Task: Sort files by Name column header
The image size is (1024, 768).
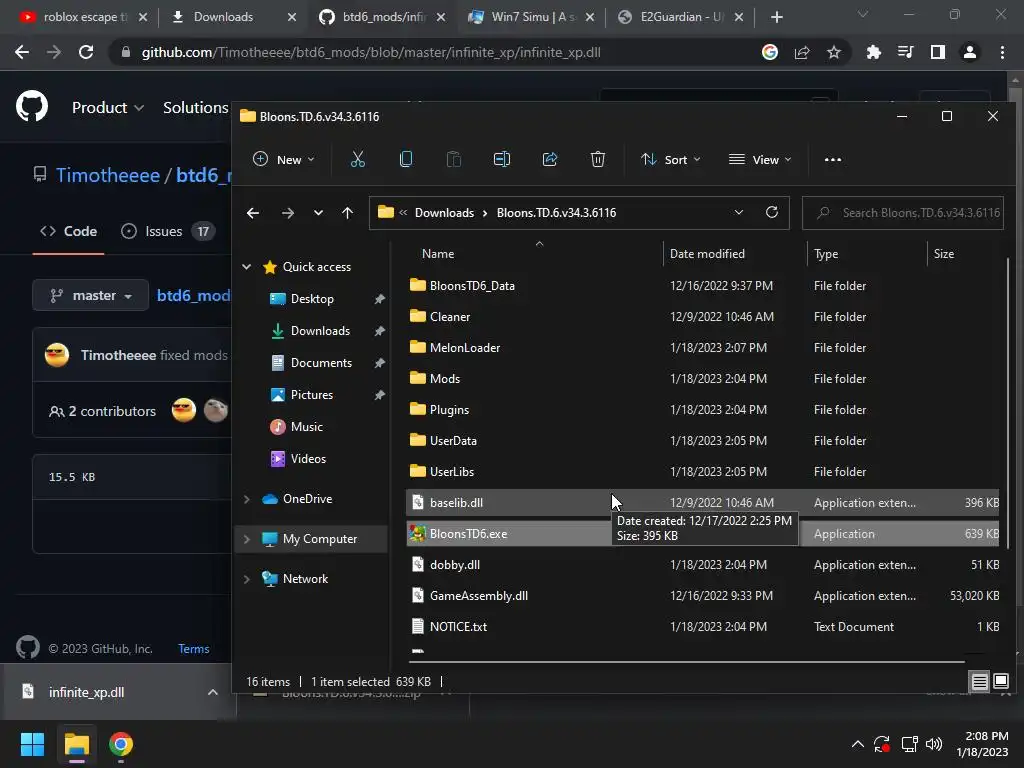Action: pyautogui.click(x=438, y=253)
